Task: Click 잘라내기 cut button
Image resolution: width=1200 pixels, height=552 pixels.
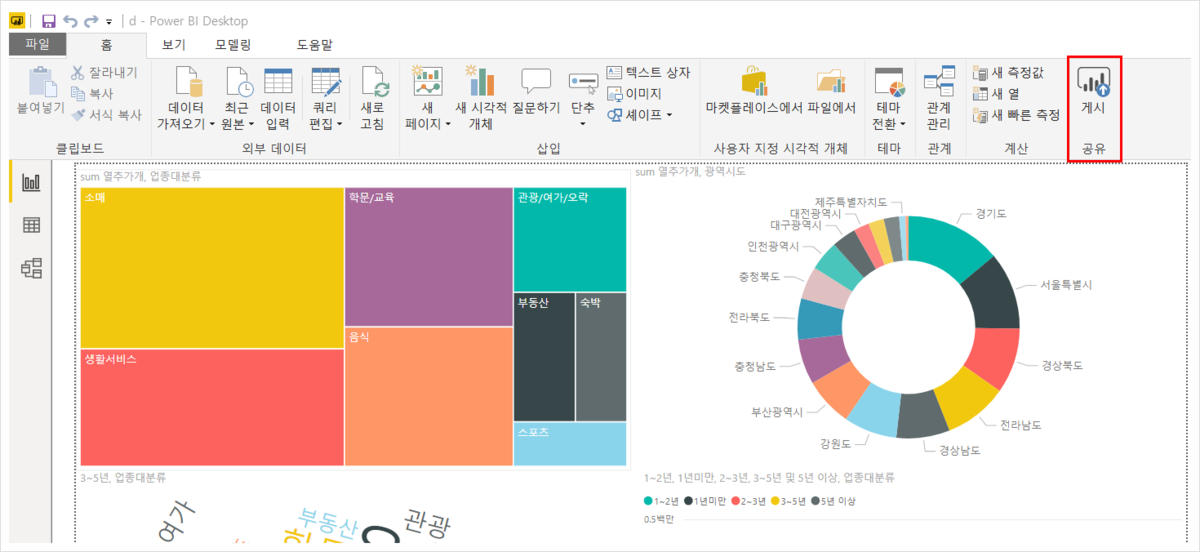Action: (x=104, y=72)
